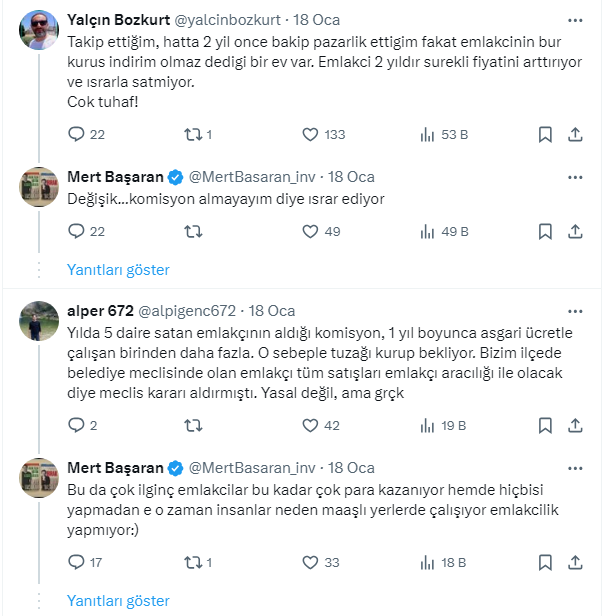Open more options on Yalçın Bozkurt's tweet
Image resolution: width=616 pixels, height=616 pixels.
[576, 19]
